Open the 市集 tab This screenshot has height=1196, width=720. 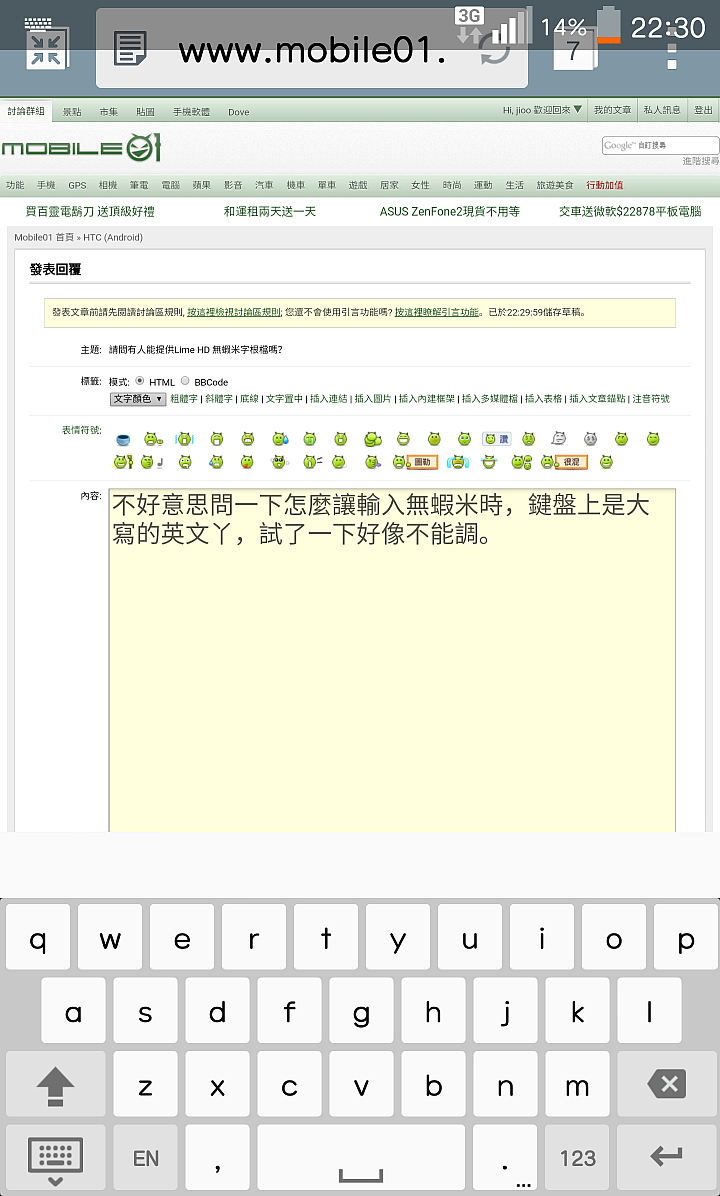tap(108, 111)
